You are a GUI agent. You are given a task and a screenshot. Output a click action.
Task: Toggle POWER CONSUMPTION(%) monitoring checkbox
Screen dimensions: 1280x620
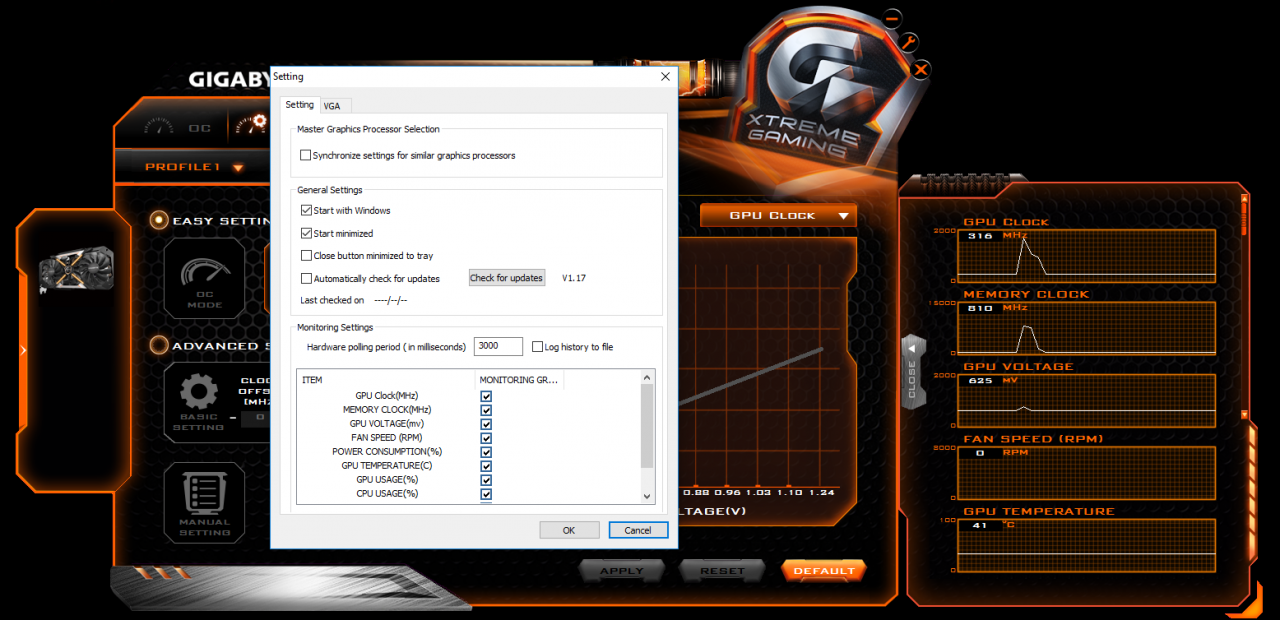click(486, 452)
